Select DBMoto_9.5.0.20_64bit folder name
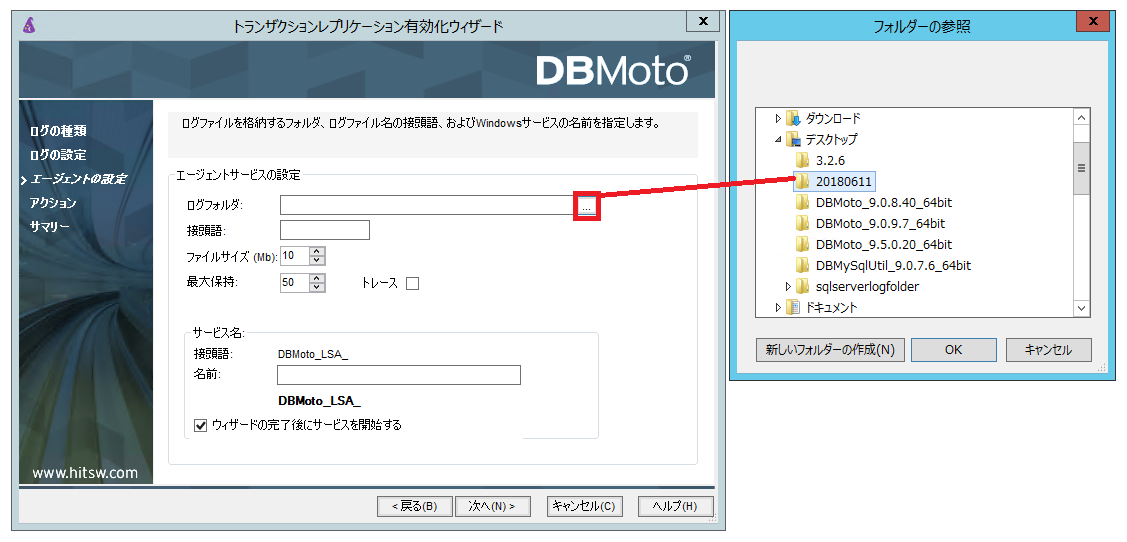The height and width of the screenshot is (542, 1127). pyautogui.click(x=884, y=244)
